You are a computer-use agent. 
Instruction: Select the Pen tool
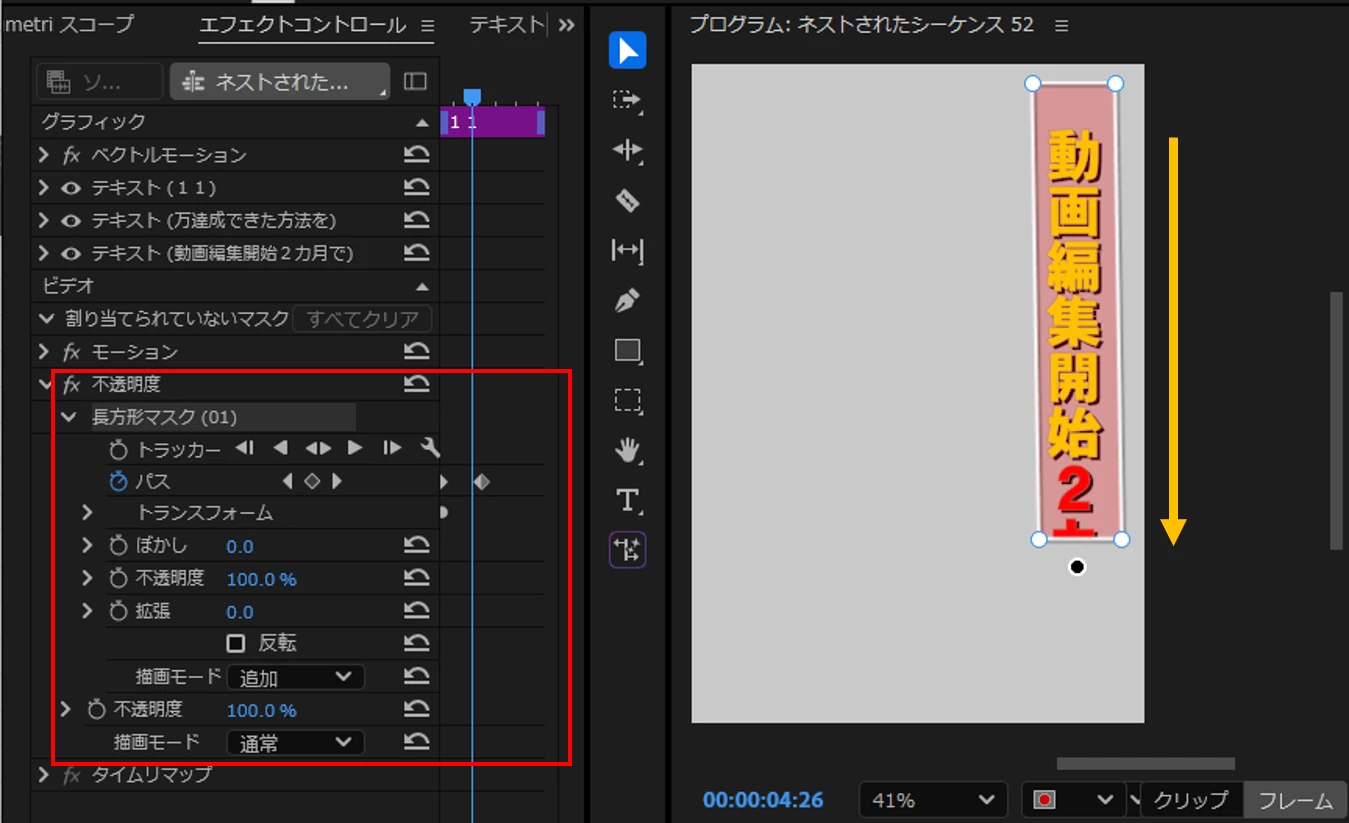(x=627, y=300)
